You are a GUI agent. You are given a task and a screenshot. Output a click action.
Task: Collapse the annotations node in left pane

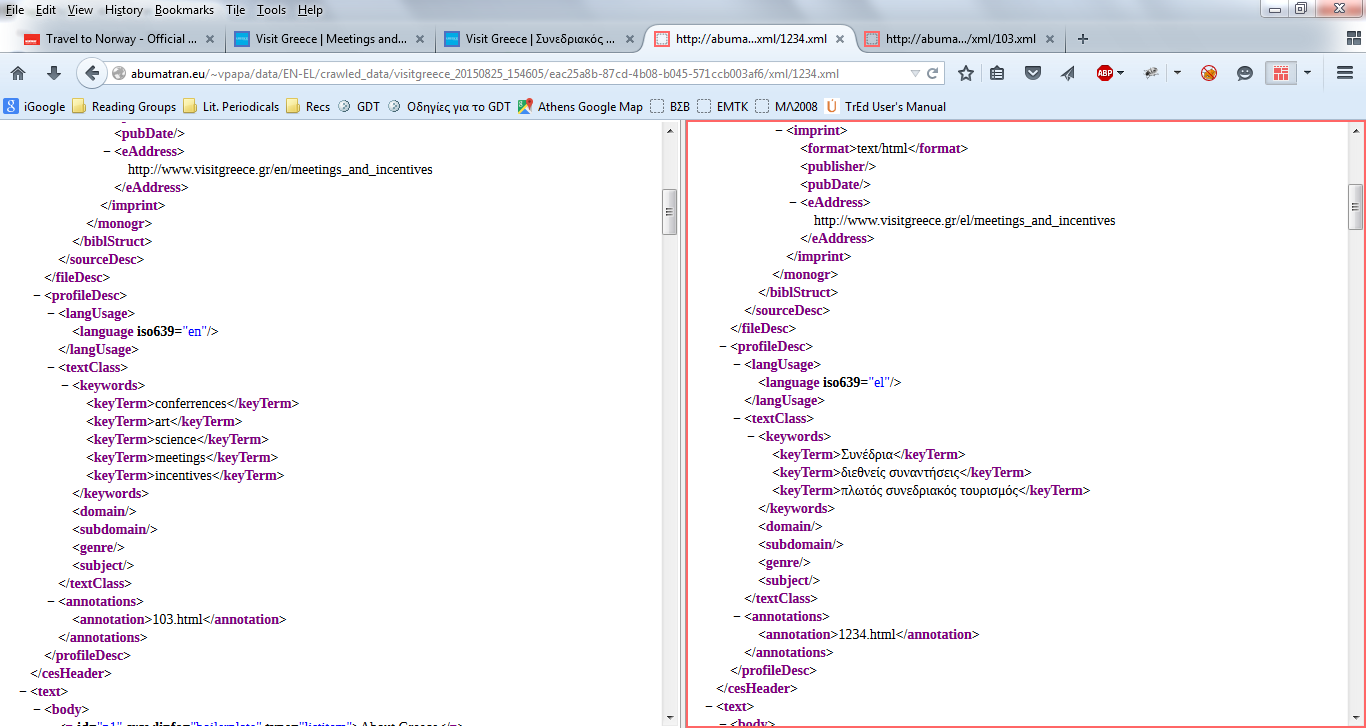pos(50,602)
